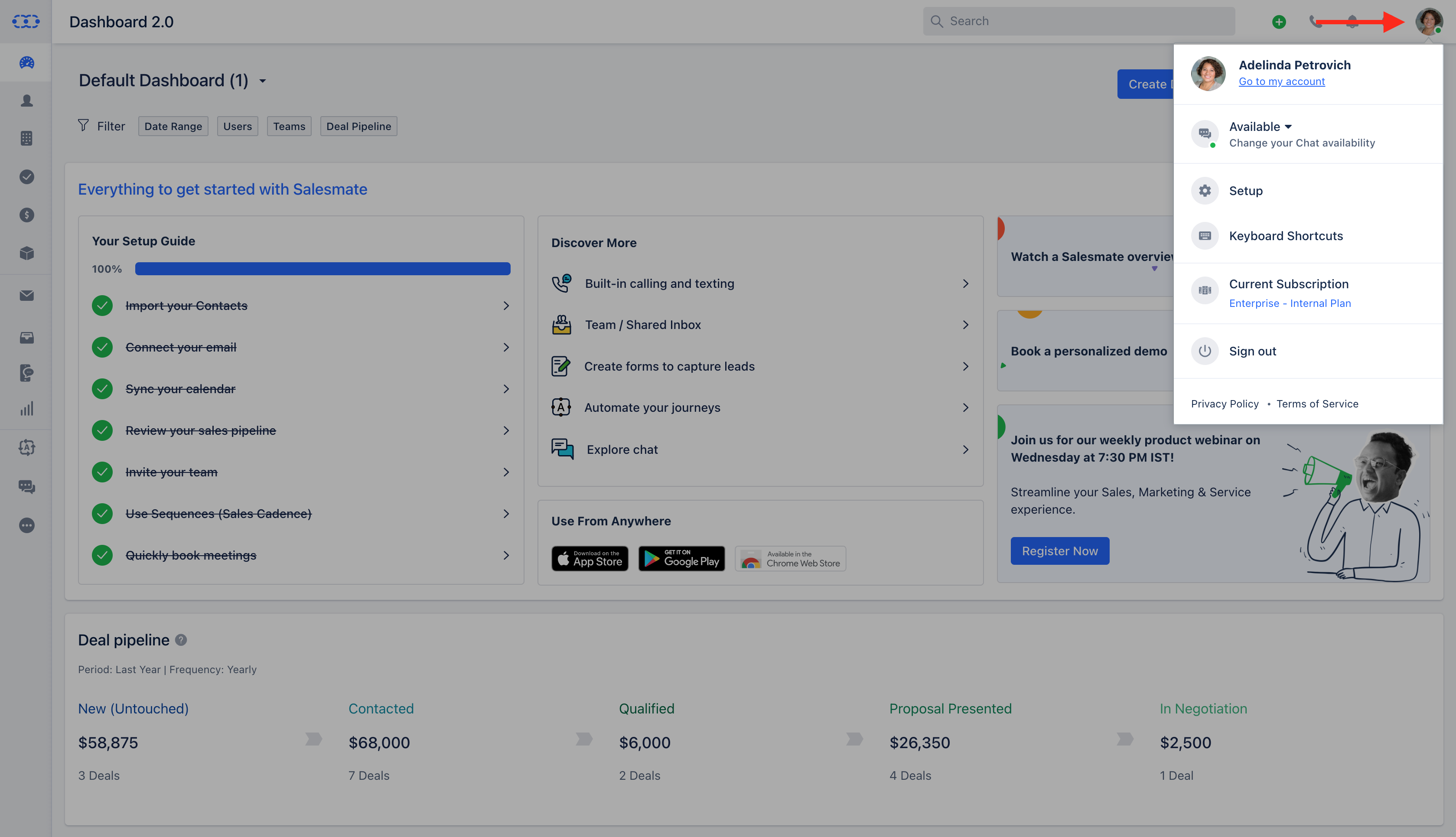This screenshot has width=1456, height=837.
Task: Open Products box icon in sidebar
Action: click(26, 254)
